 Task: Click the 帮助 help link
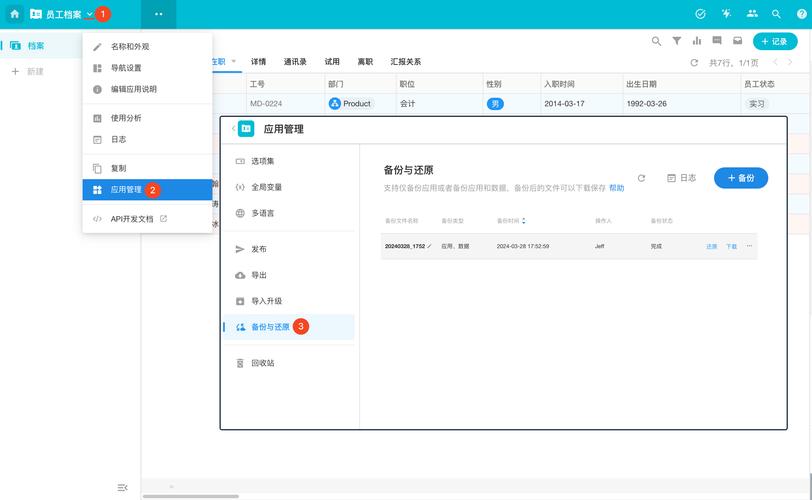point(617,188)
